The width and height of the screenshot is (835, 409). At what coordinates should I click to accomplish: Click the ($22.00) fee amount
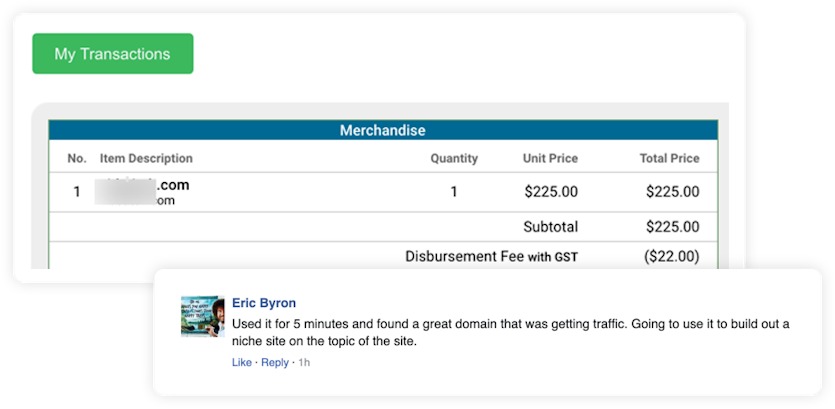coord(672,257)
